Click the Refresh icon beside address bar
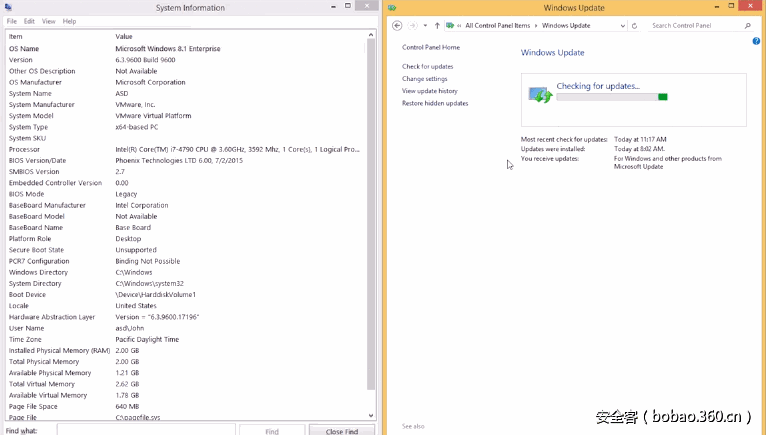The image size is (766, 435). coord(634,25)
